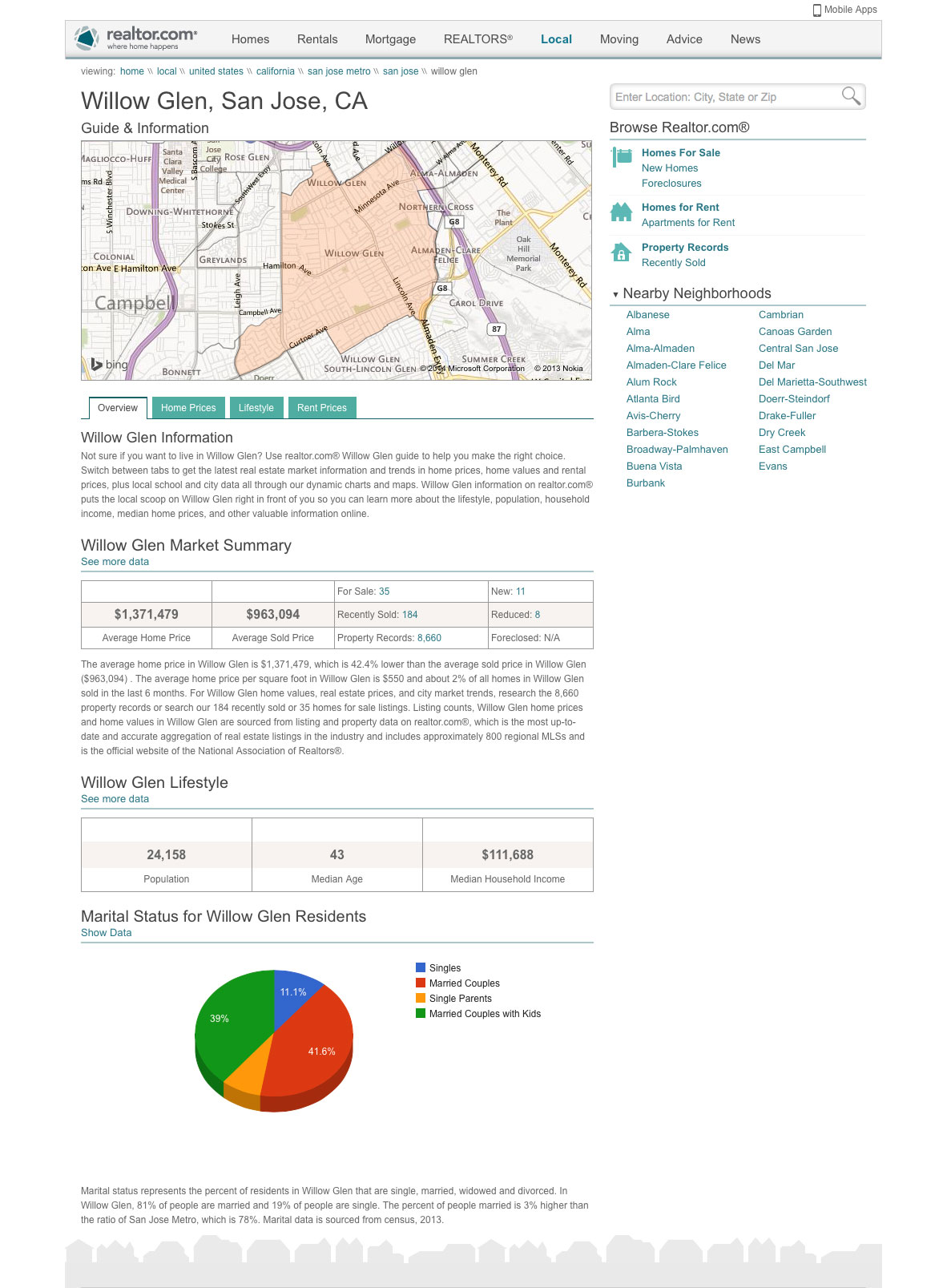Click the New listings count 11
The image size is (947, 1288).
521,592
